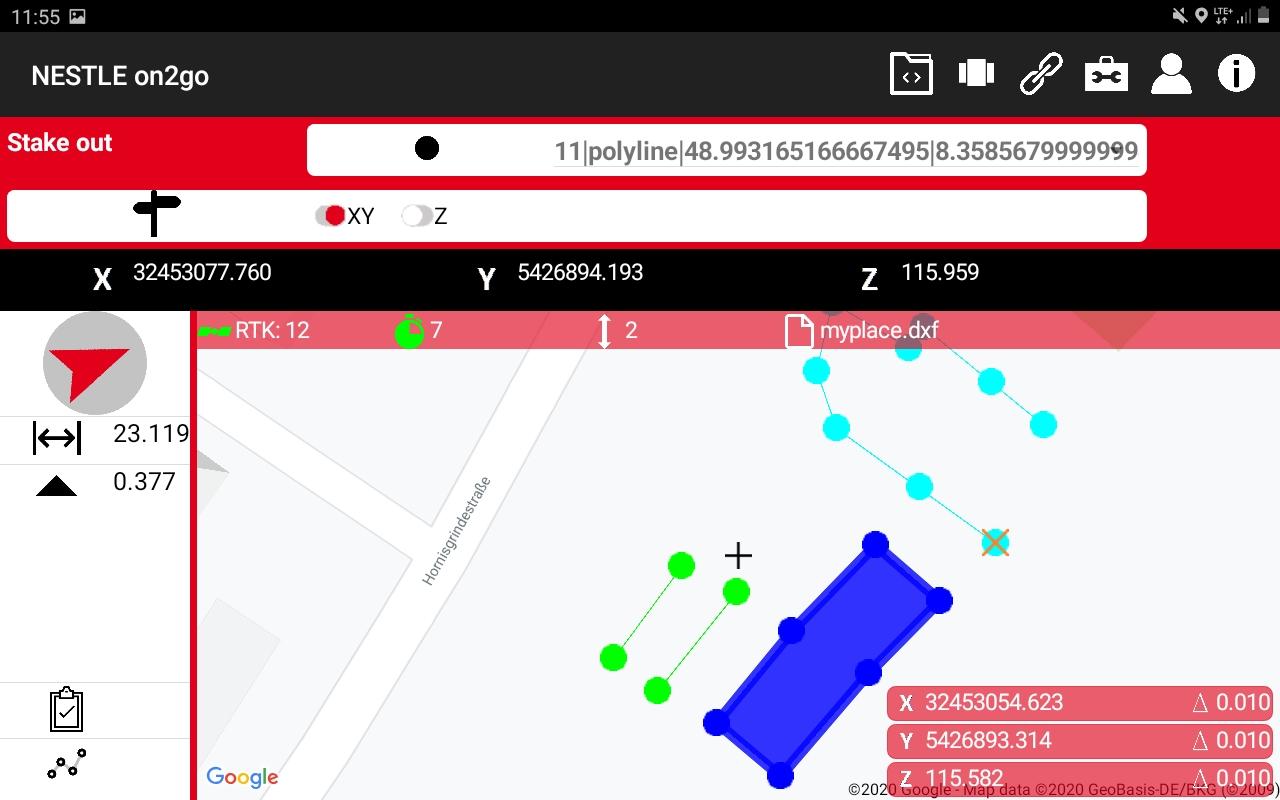Tap the green timer icon
The height and width of the screenshot is (800, 1280).
pos(410,331)
